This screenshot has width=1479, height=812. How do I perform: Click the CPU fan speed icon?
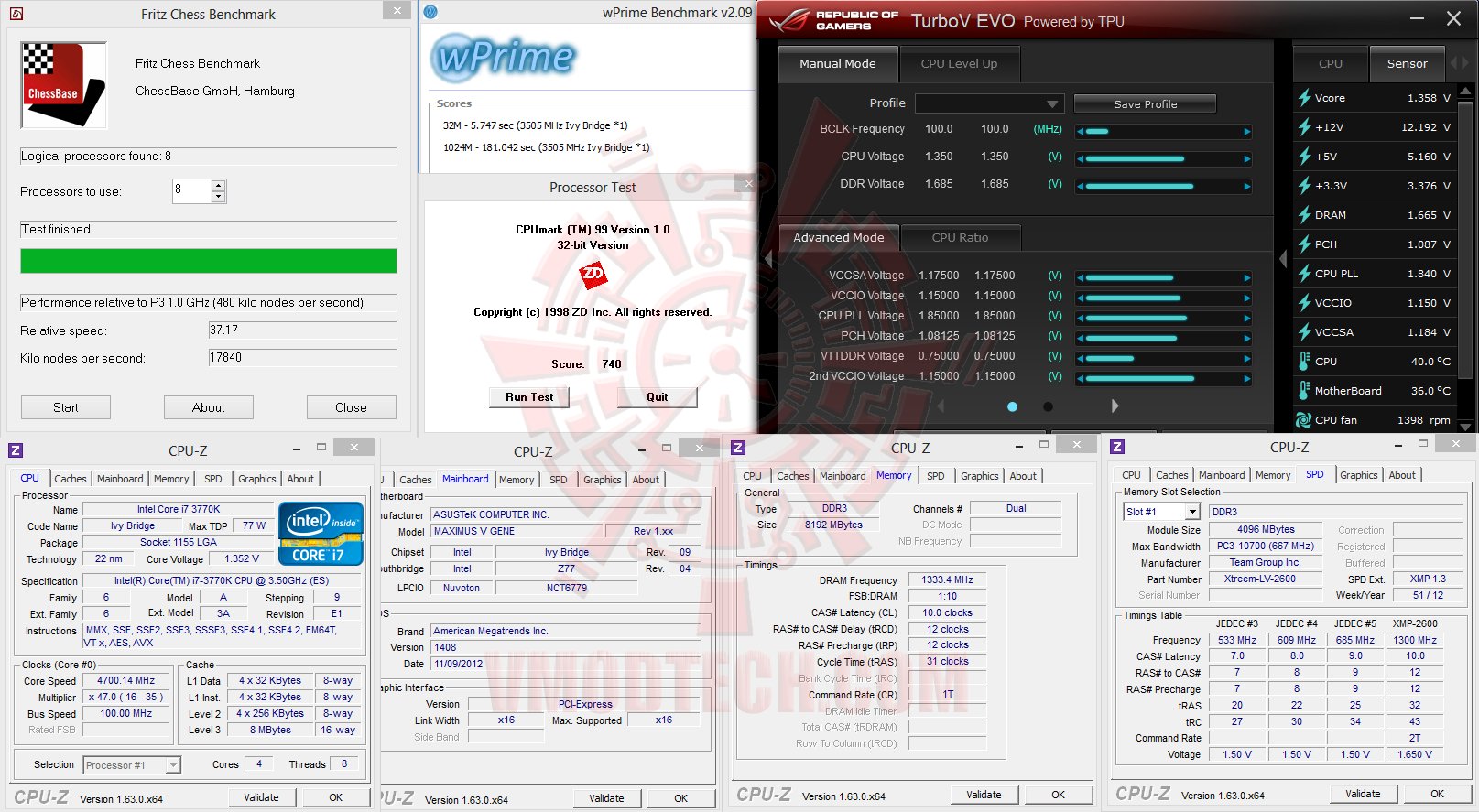coord(1304,420)
